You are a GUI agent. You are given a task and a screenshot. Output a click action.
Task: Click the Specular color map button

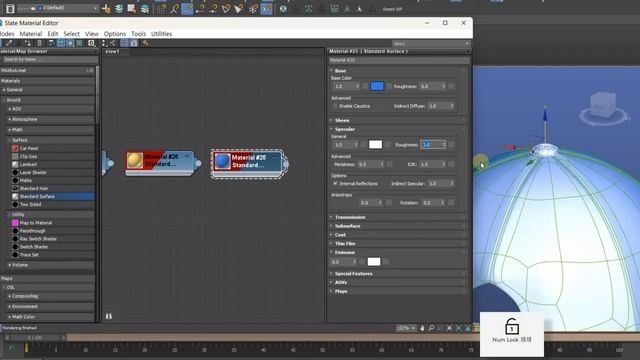pos(388,145)
